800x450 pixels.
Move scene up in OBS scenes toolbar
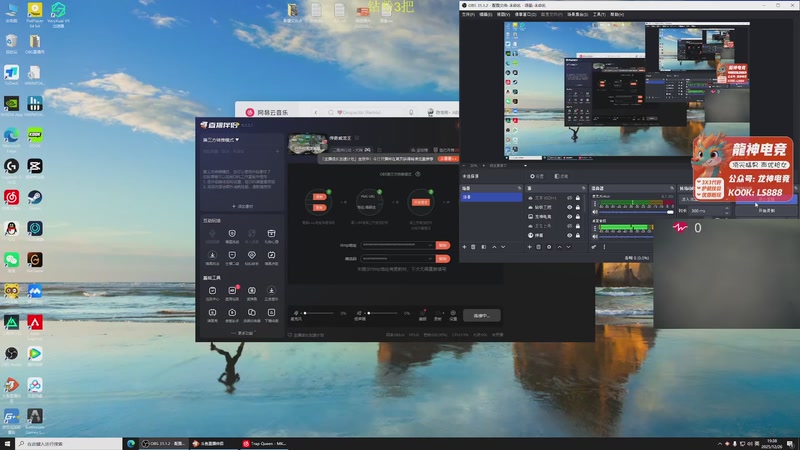click(x=494, y=247)
